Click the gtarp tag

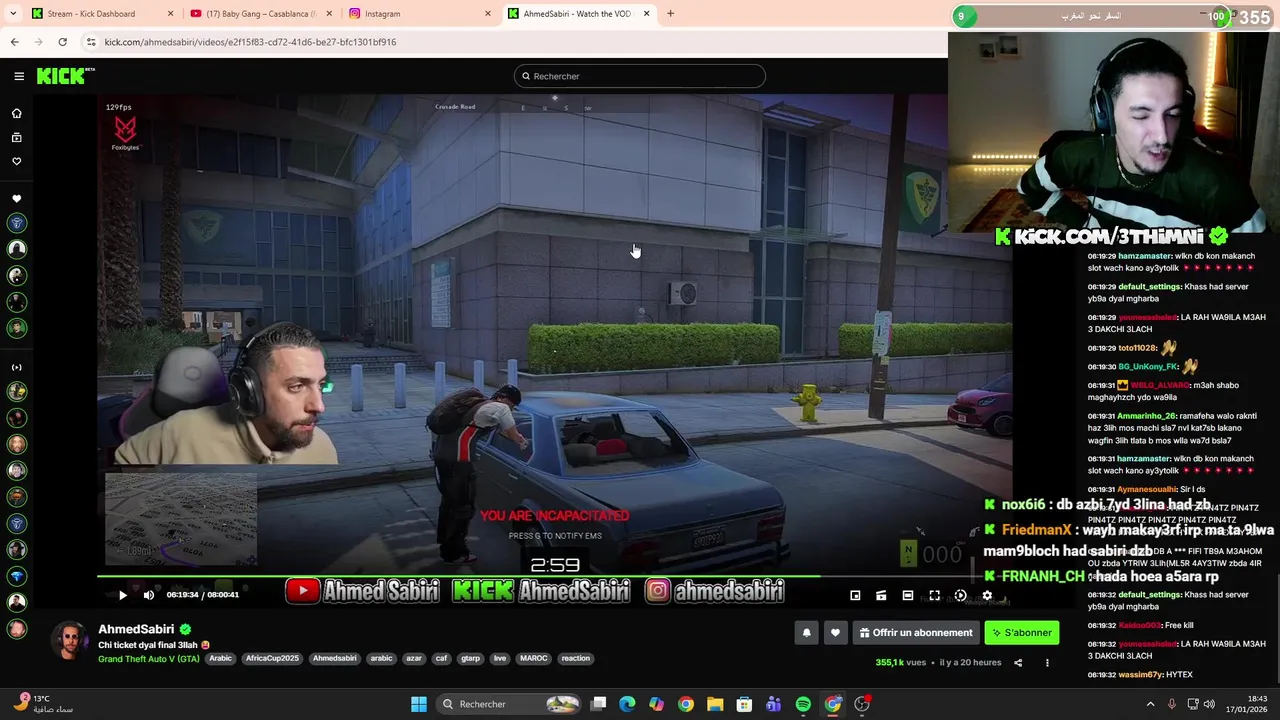[470, 658]
